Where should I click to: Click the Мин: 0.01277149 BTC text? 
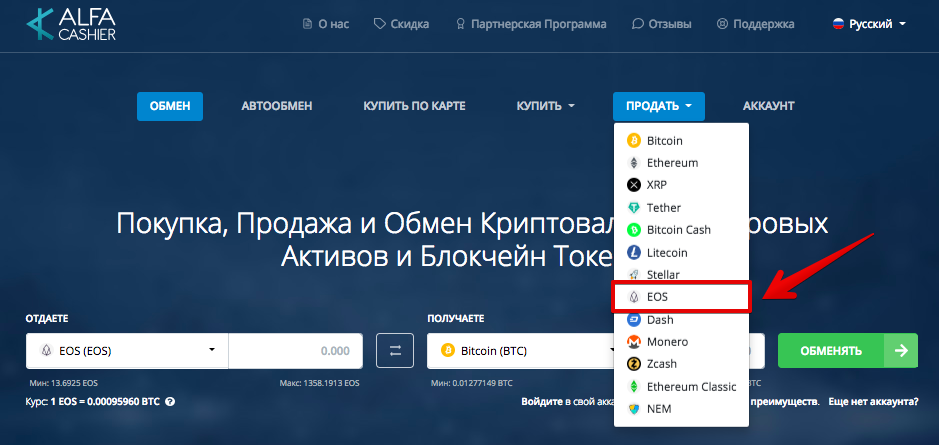(x=471, y=383)
